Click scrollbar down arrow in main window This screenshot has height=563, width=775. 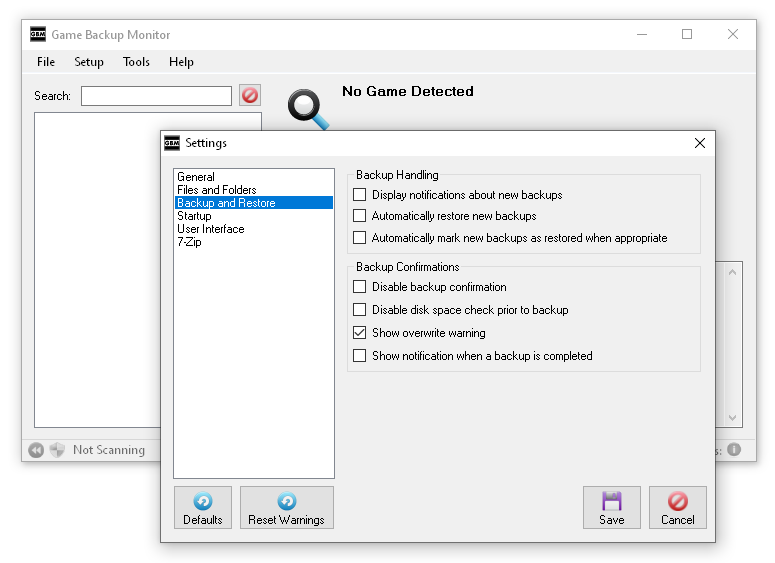pos(732,418)
